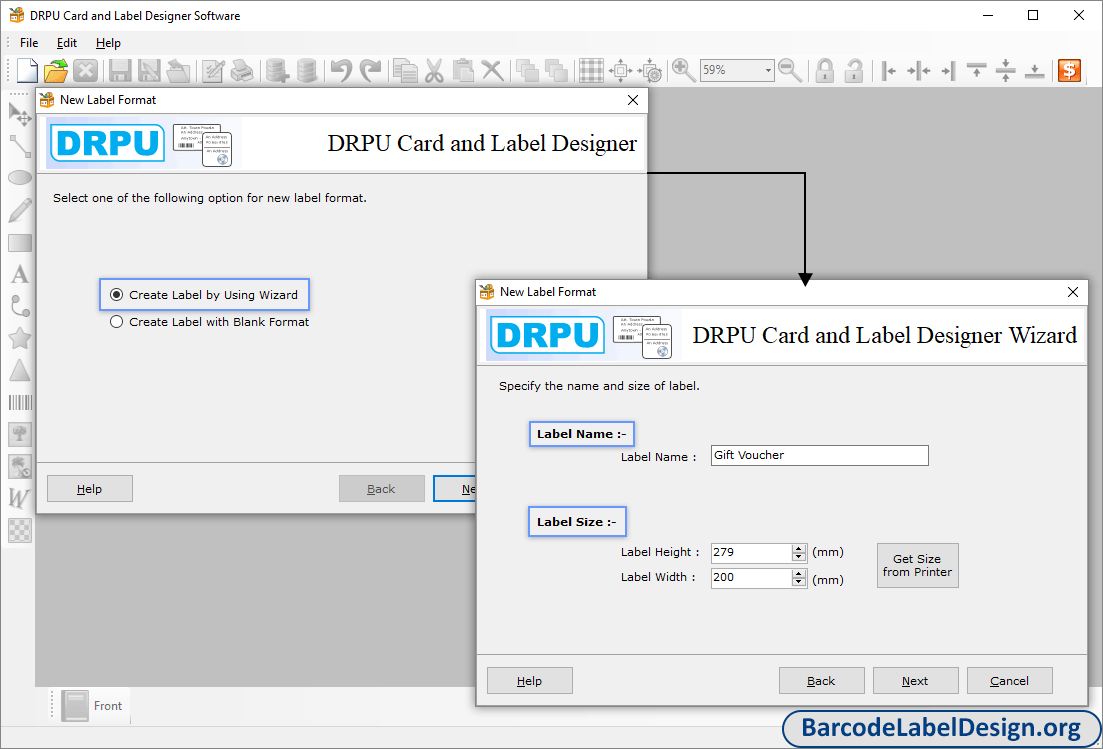Click the Copy pages icon in toolbar
This screenshot has width=1103, height=749.
pyautogui.click(x=405, y=70)
